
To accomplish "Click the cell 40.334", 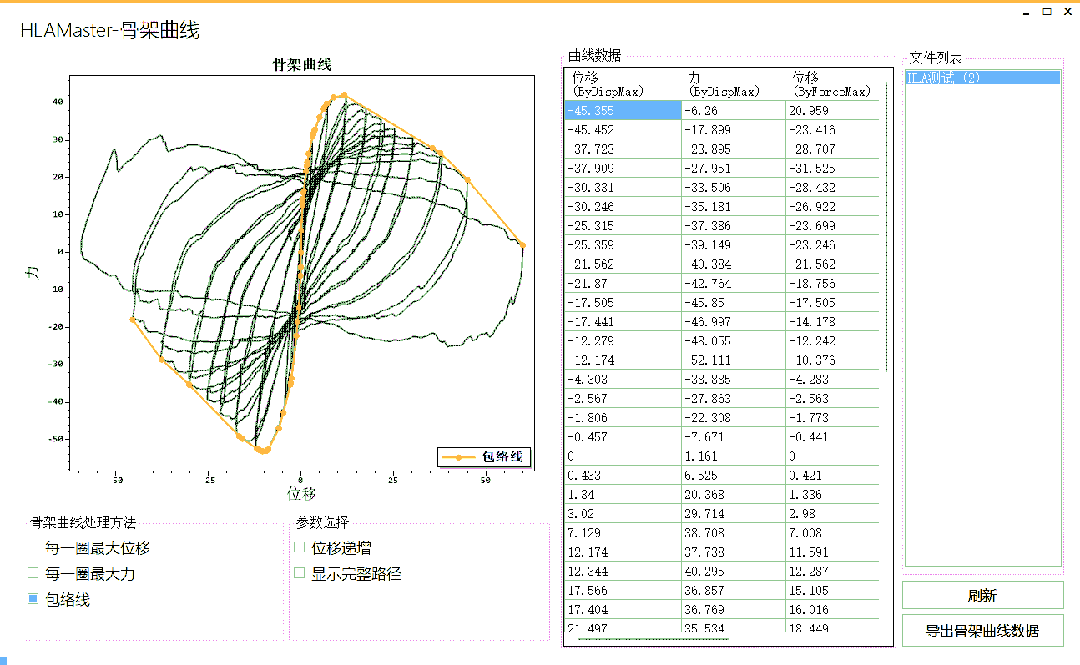I will point(734,264).
